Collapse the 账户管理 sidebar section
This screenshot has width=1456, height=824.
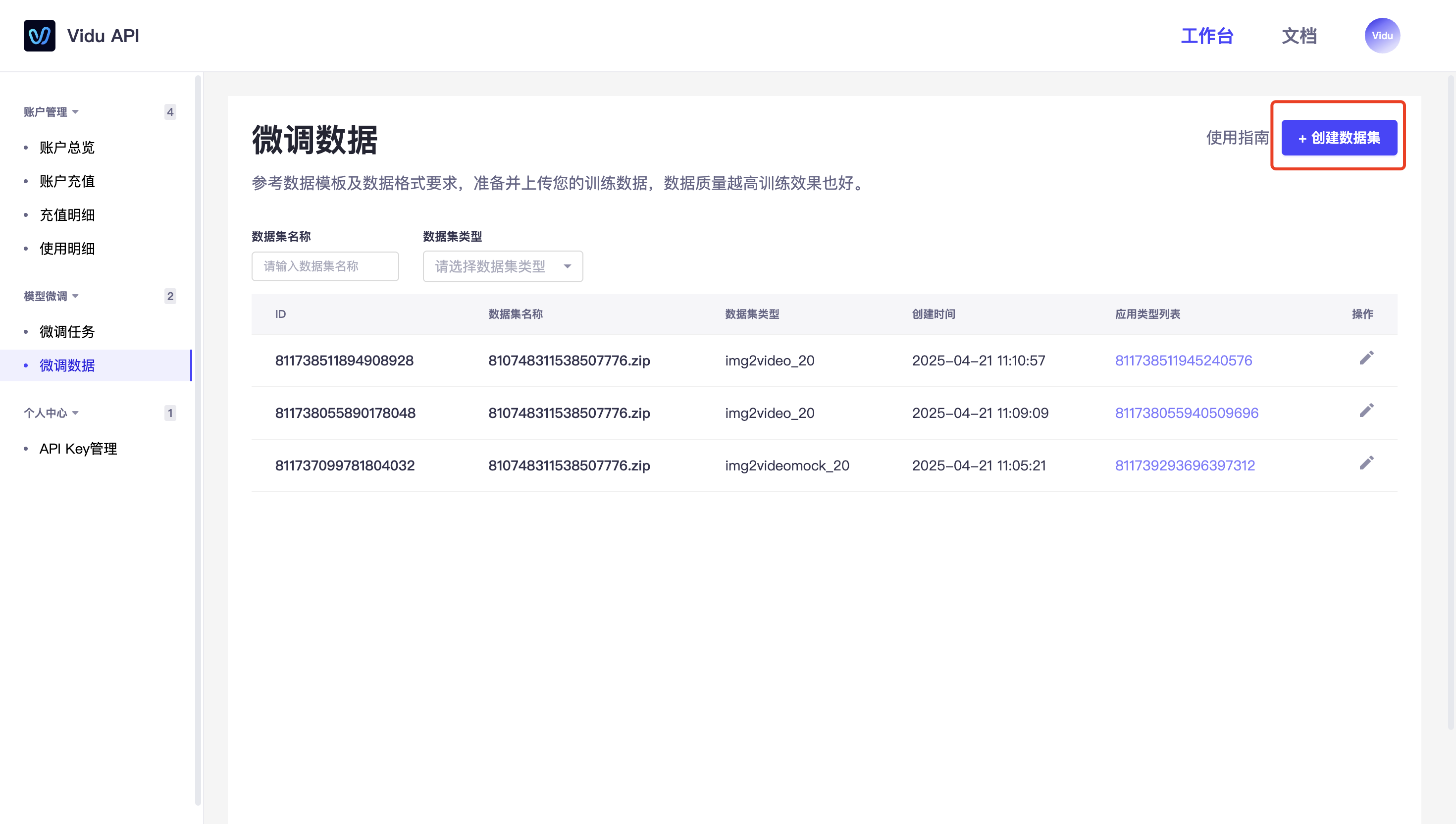coord(51,112)
